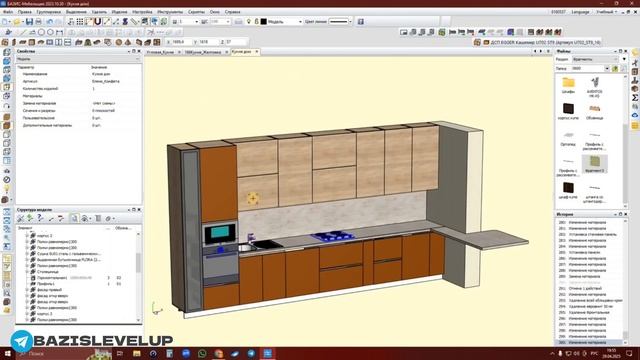Open the Windows Start menu
The width and height of the screenshot is (640, 360).
[x=7, y=353]
